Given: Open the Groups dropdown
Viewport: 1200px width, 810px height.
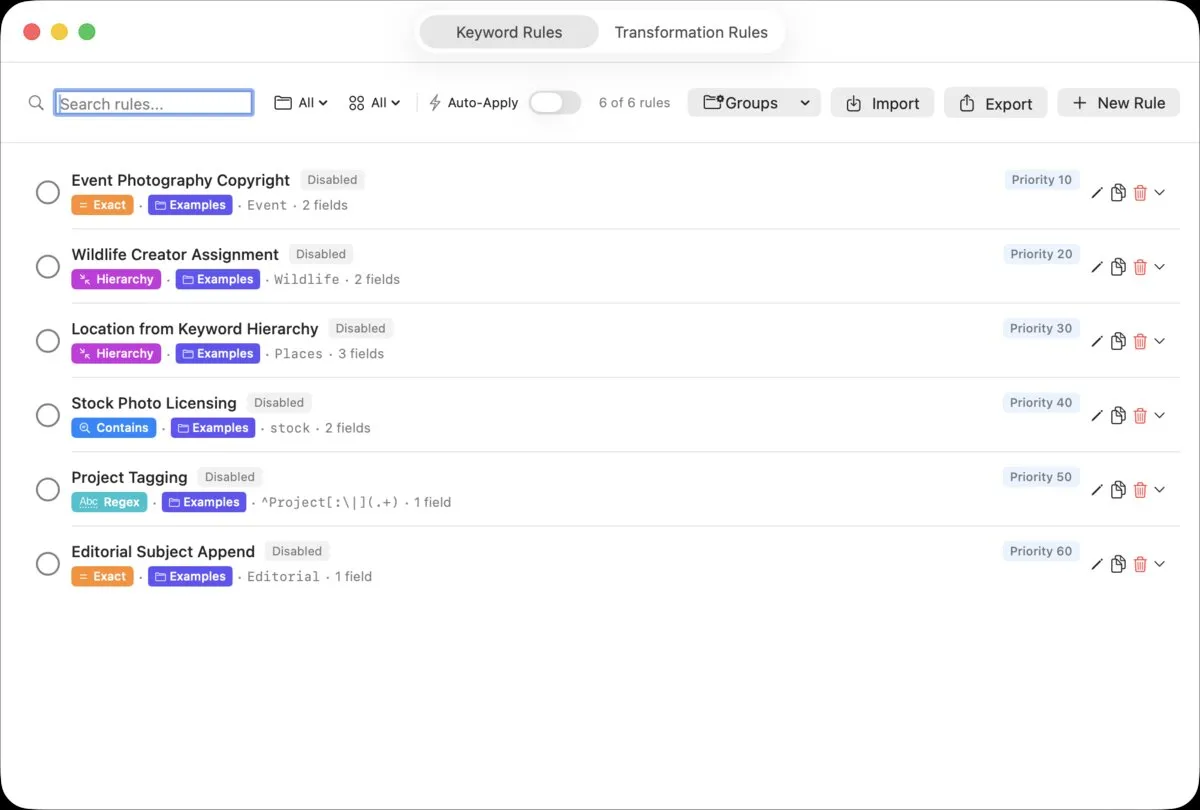Looking at the screenshot, I should [753, 102].
